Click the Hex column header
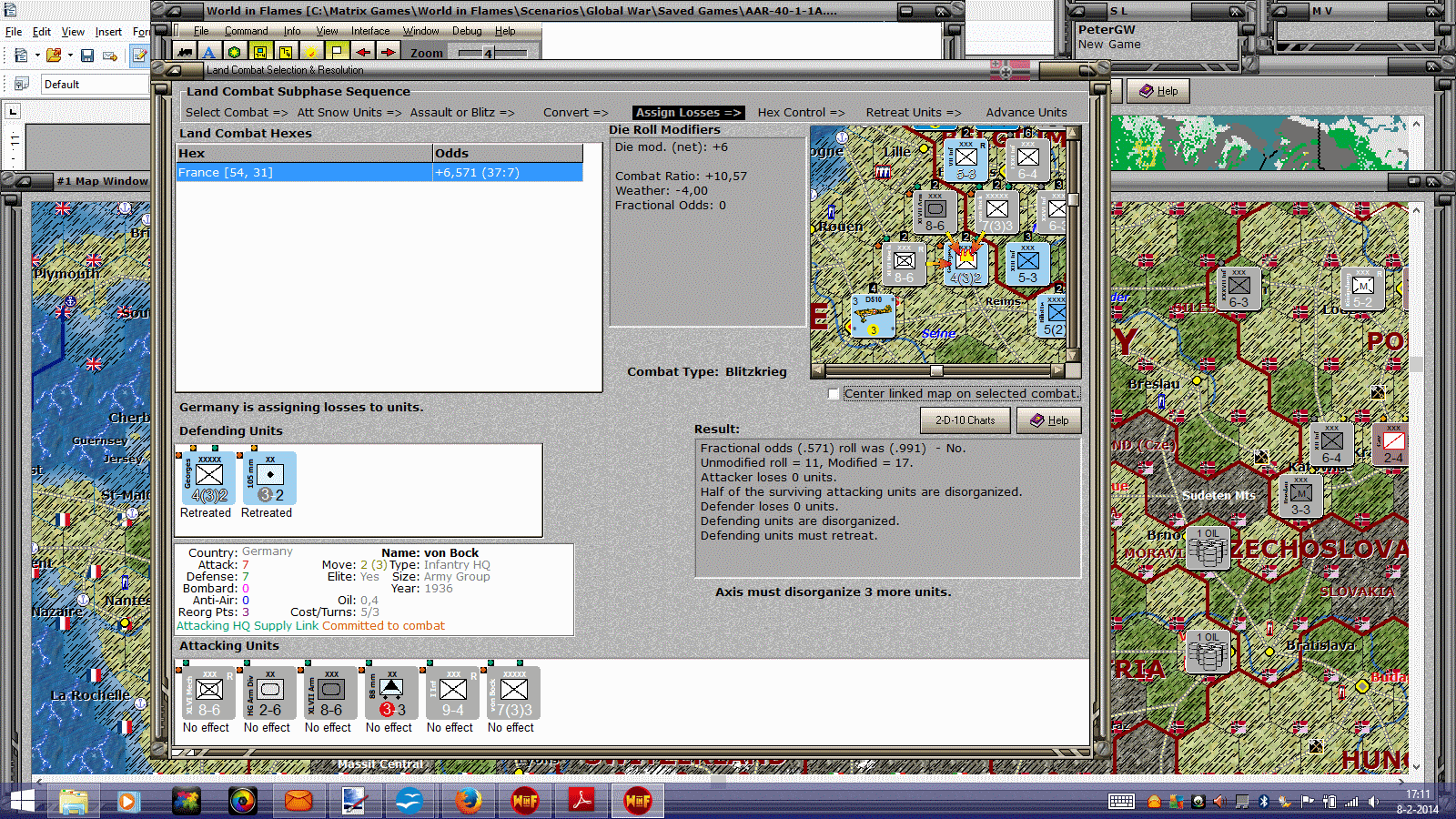Screen dimensions: 1456x819 click(x=304, y=153)
